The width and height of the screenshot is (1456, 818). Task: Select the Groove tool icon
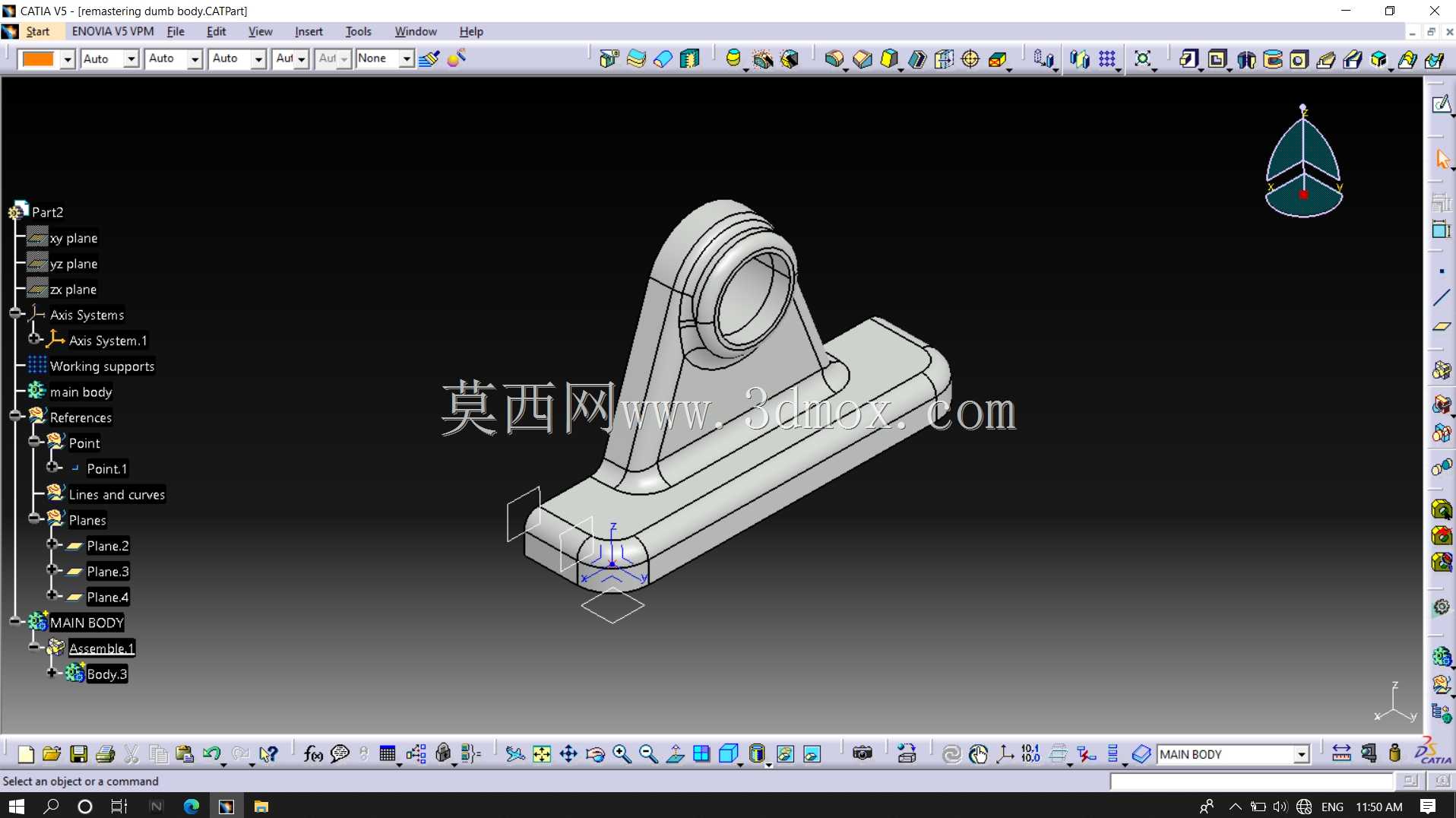[1273, 59]
